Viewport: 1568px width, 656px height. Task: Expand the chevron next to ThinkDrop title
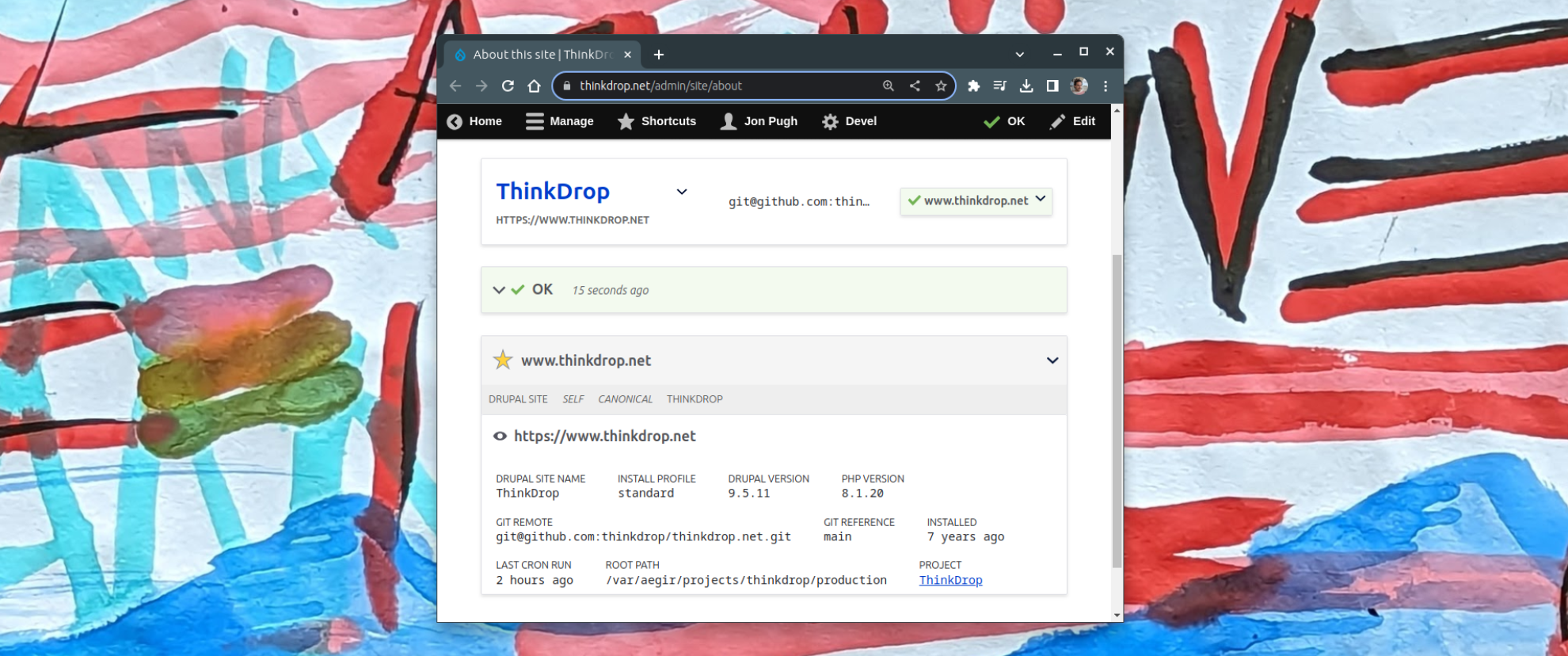point(681,192)
